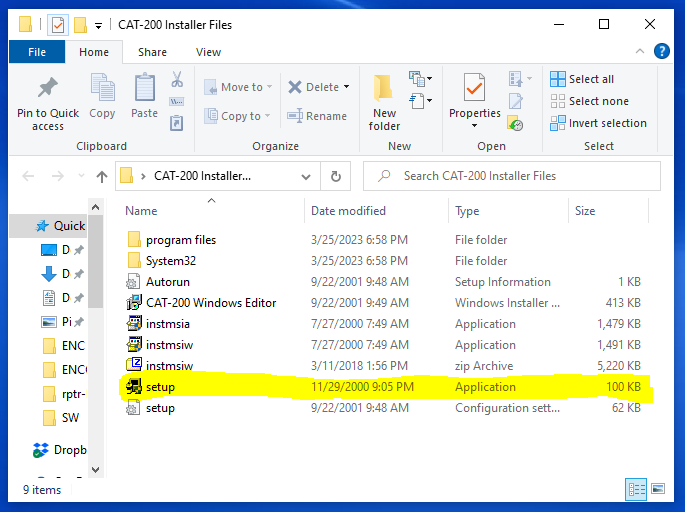Click the CAT-200 Installer address path
Screen dimensions: 685x512
click(202, 176)
